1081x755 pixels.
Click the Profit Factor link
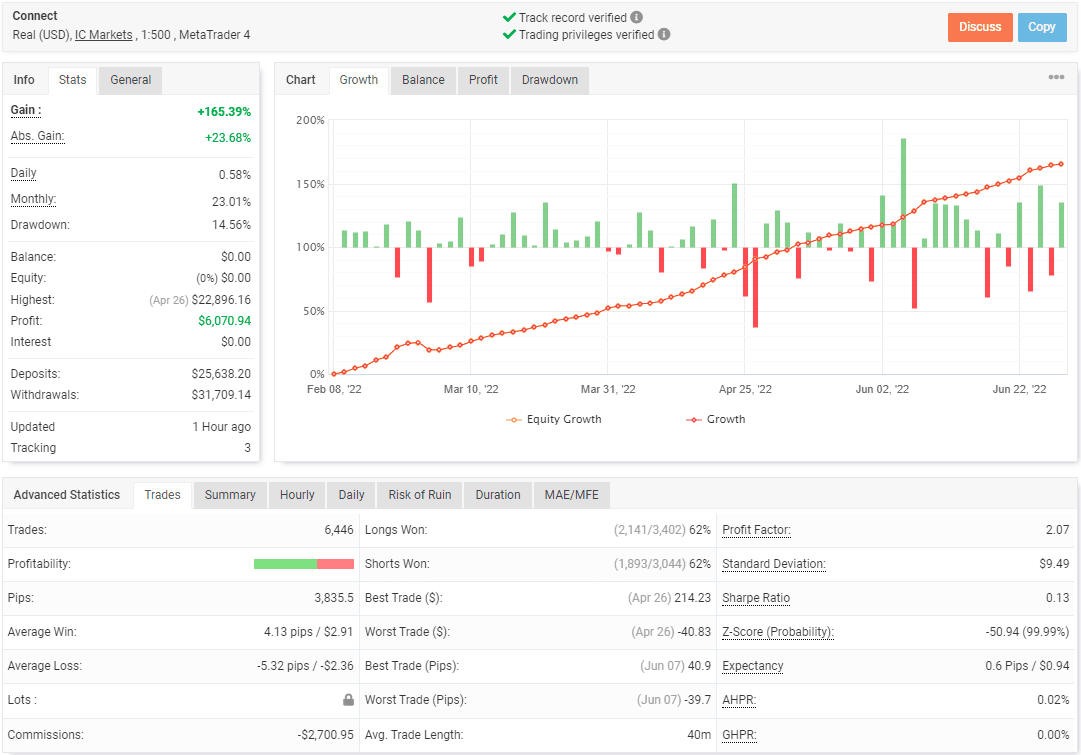pos(755,529)
